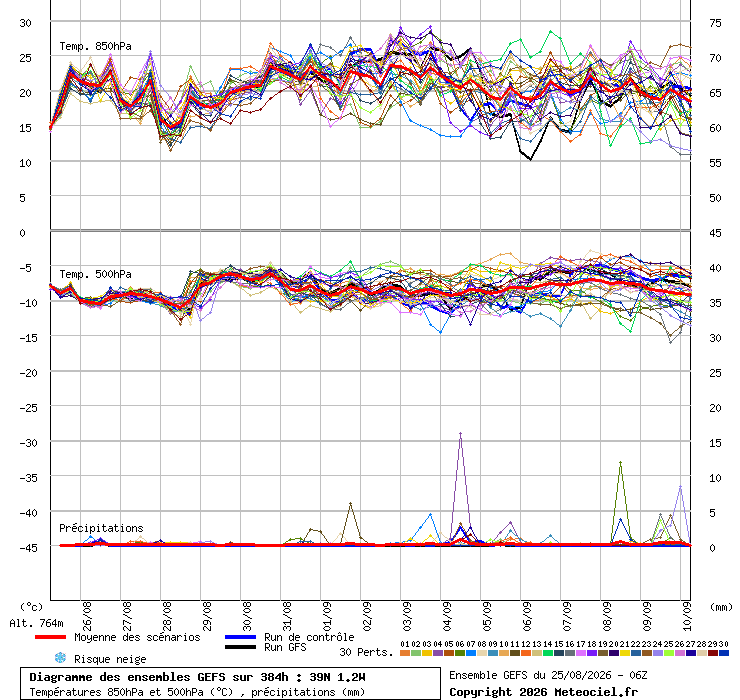Viewport: 740px width, 700px height.
Task: Click the black 'Run GFS' legend line
Action: 241,647
